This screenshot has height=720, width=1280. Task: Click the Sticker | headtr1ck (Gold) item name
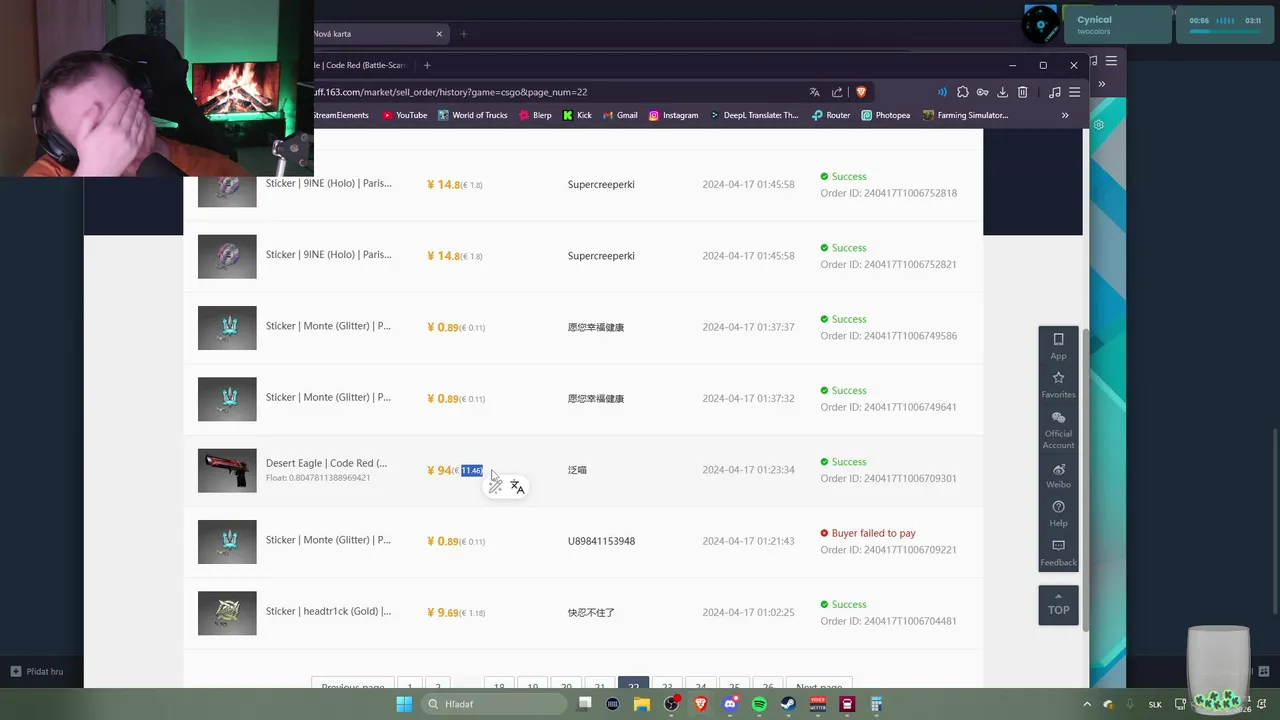click(x=328, y=611)
